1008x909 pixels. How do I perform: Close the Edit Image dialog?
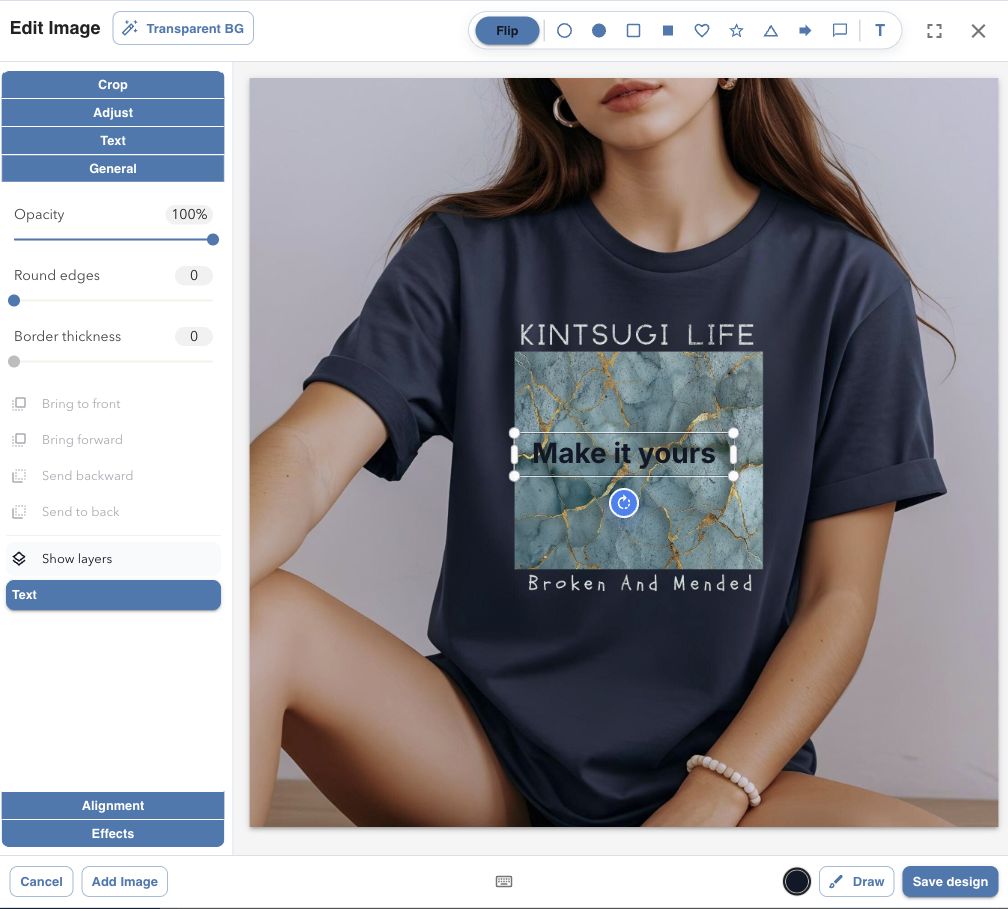[978, 31]
